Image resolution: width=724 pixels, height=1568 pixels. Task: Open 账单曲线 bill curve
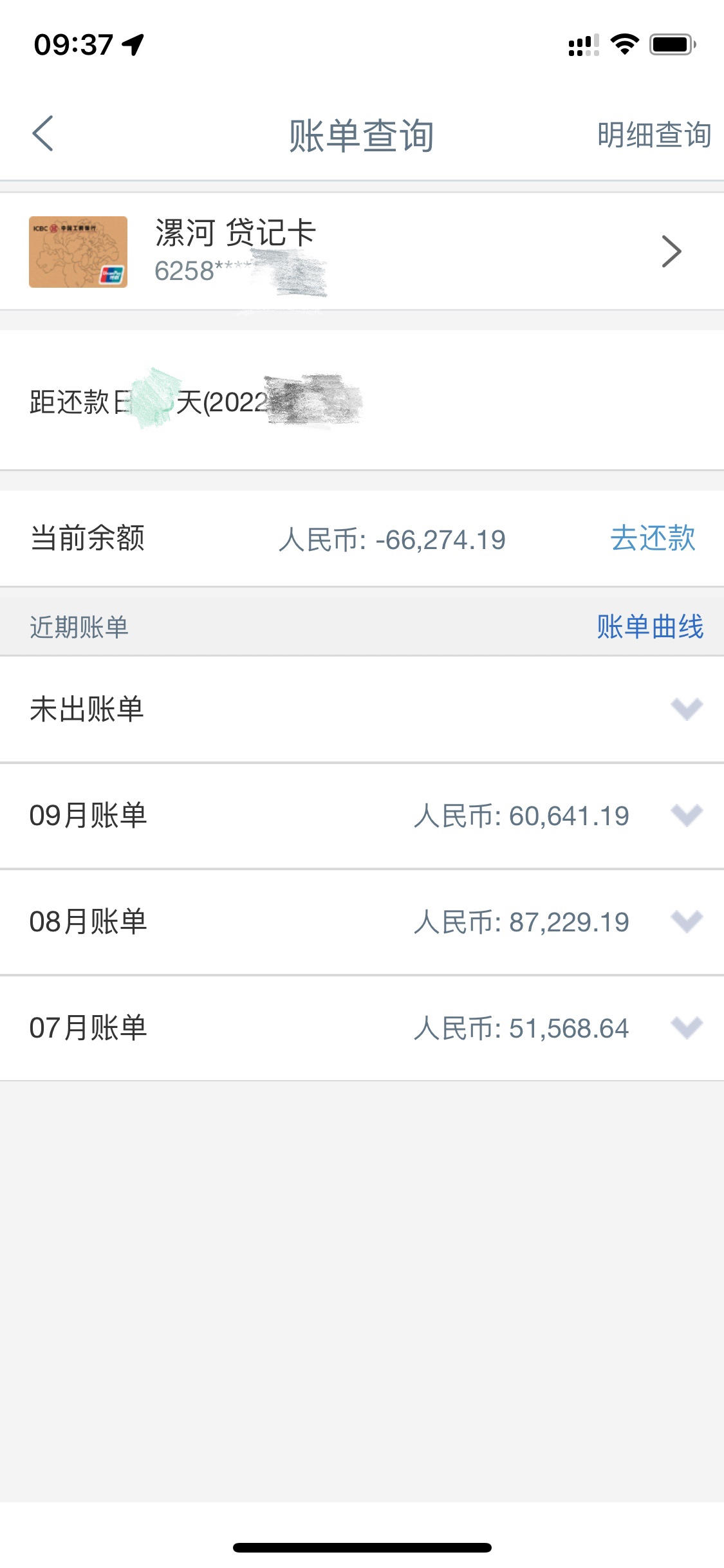(x=650, y=626)
